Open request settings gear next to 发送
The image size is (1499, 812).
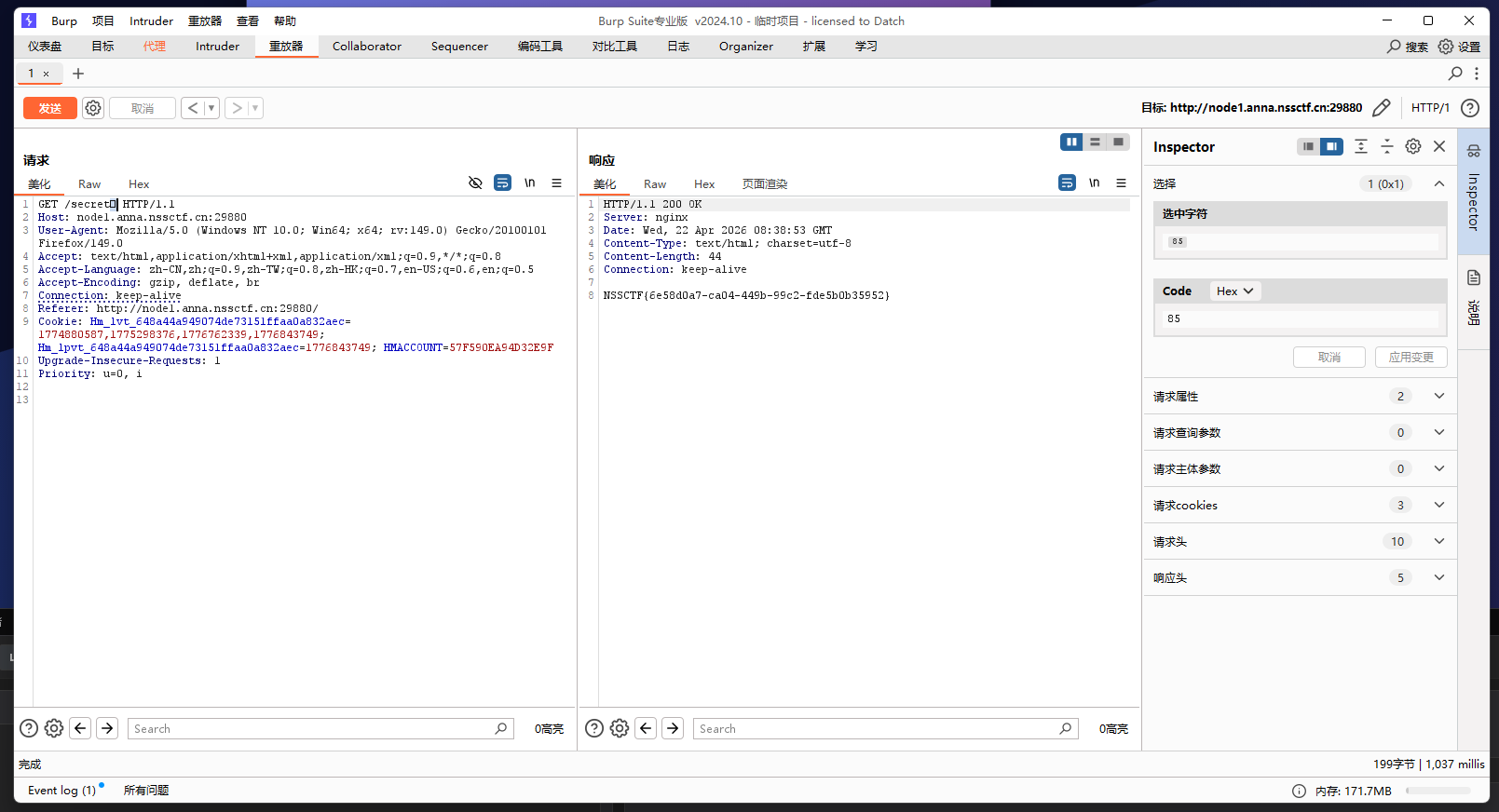pos(93,108)
